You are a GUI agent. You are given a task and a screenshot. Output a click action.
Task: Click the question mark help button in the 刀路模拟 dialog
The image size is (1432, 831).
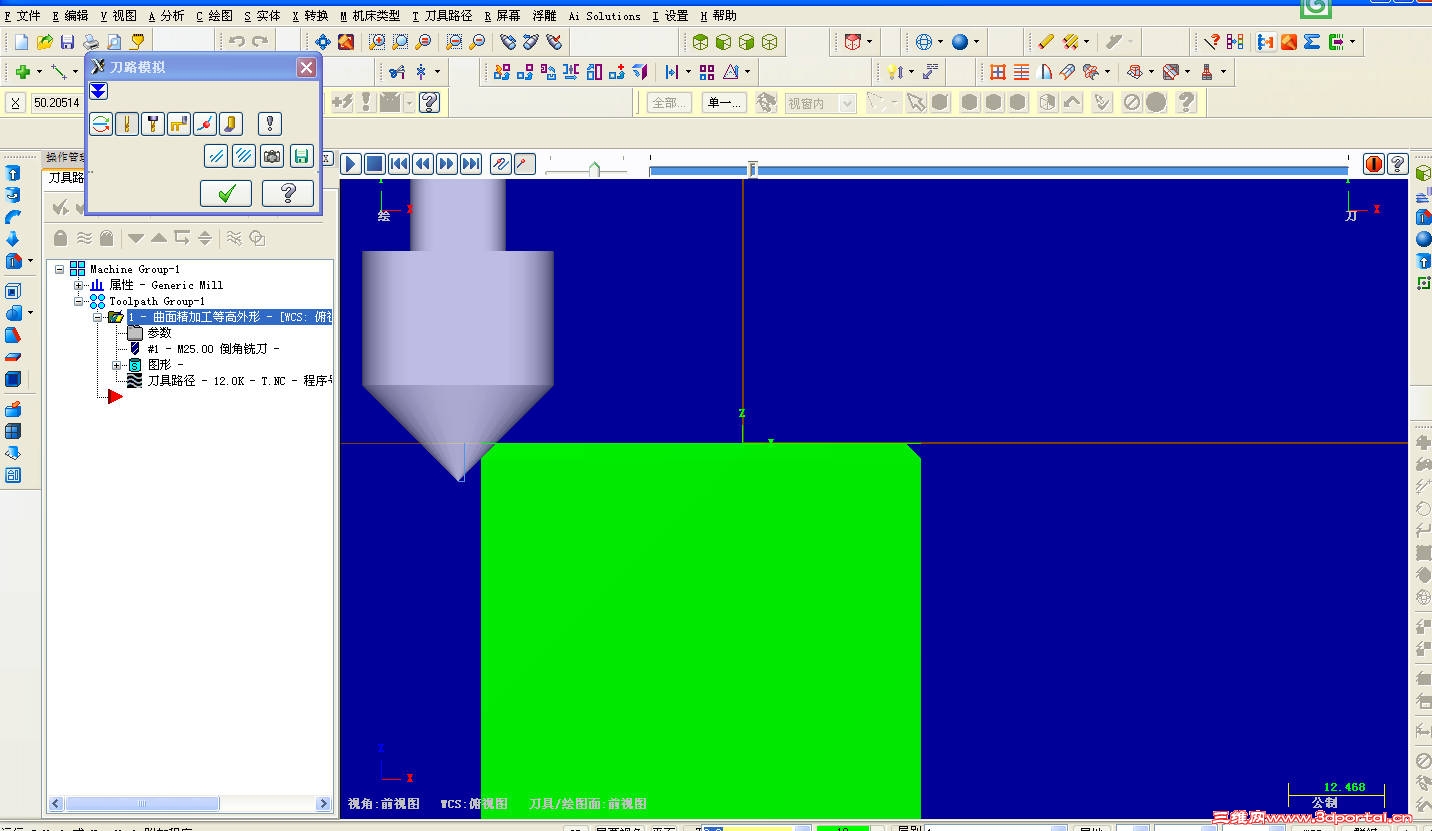click(x=288, y=193)
